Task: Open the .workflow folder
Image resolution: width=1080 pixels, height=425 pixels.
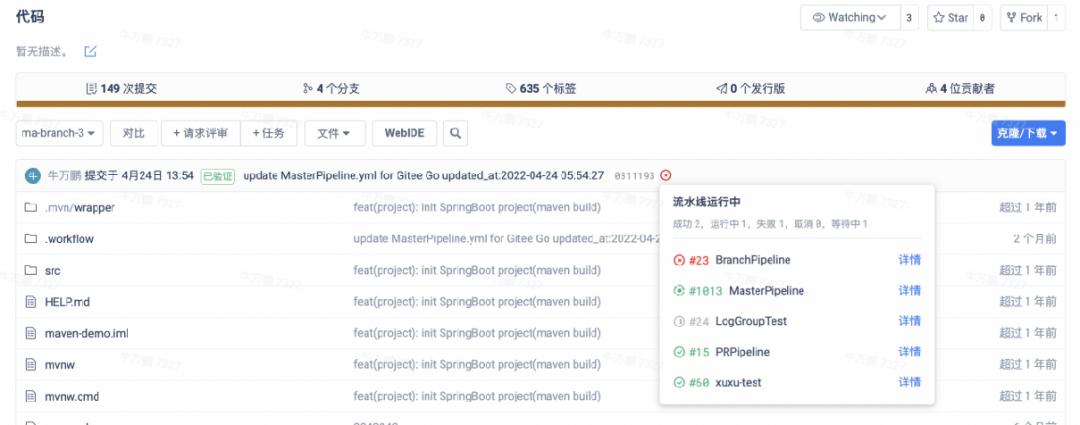Action: 69,239
